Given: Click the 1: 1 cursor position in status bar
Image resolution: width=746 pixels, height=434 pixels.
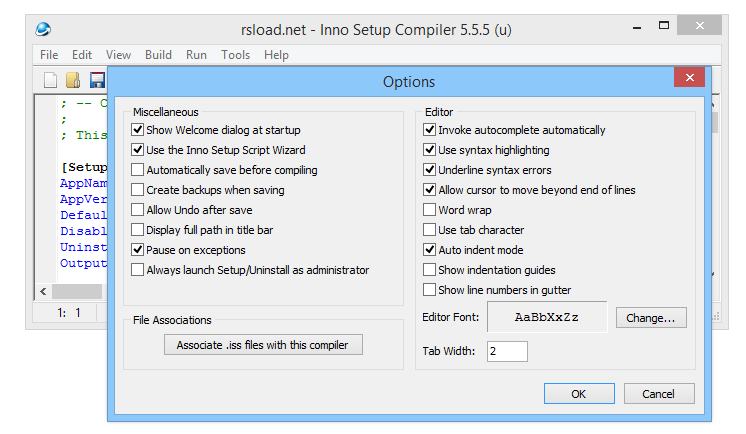Looking at the screenshot, I should coord(69,313).
